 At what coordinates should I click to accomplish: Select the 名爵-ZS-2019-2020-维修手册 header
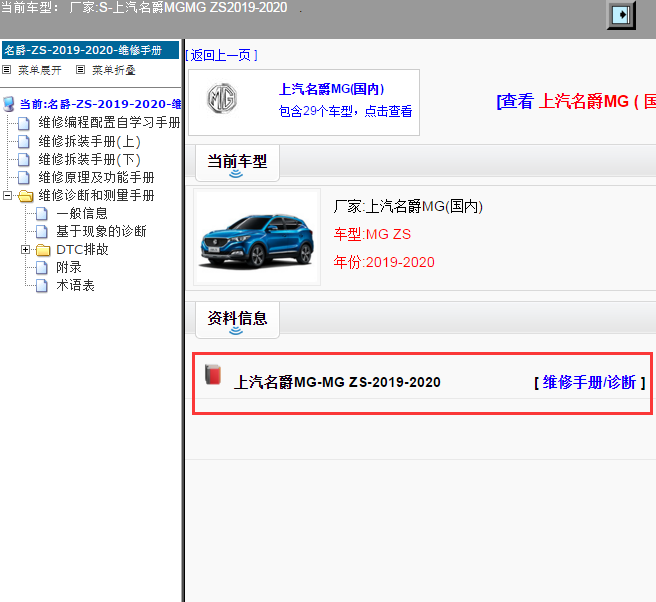click(x=90, y=50)
